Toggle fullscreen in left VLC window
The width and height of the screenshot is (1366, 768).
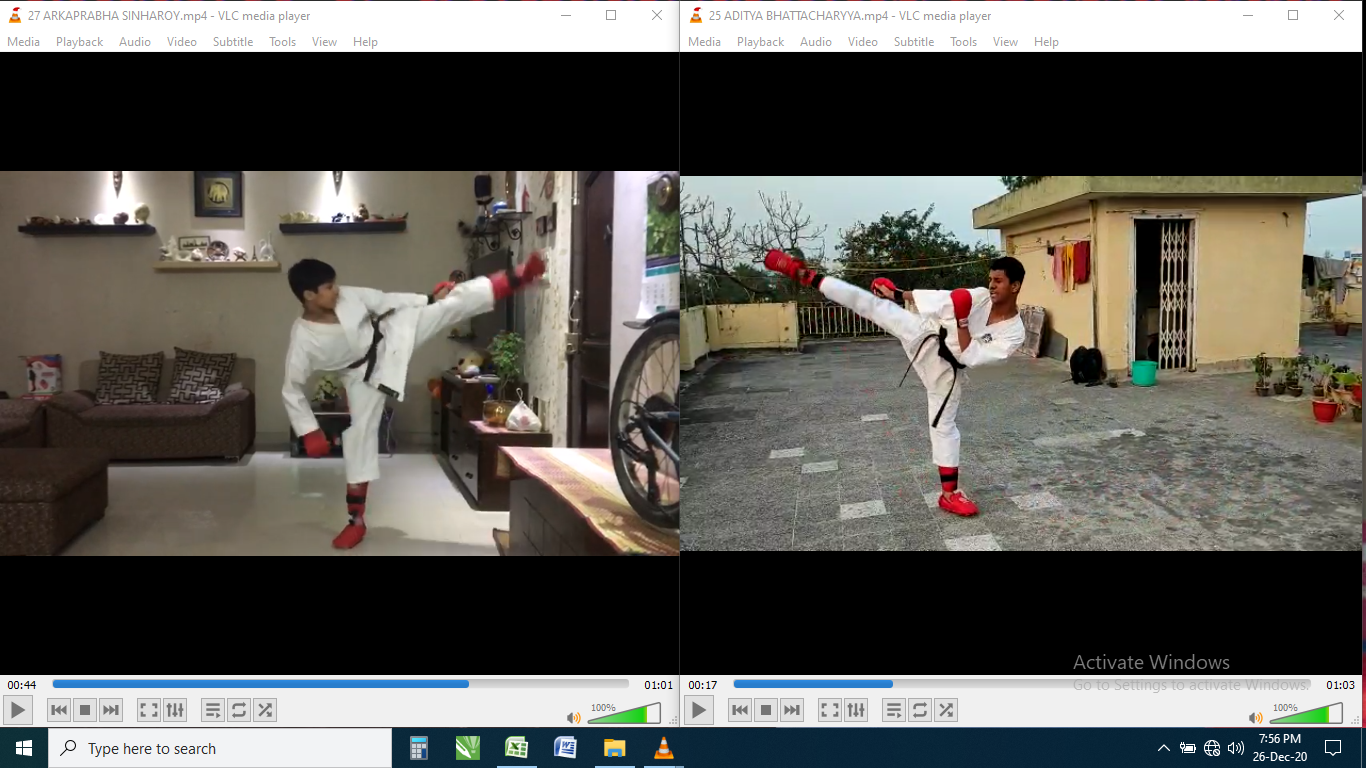148,710
